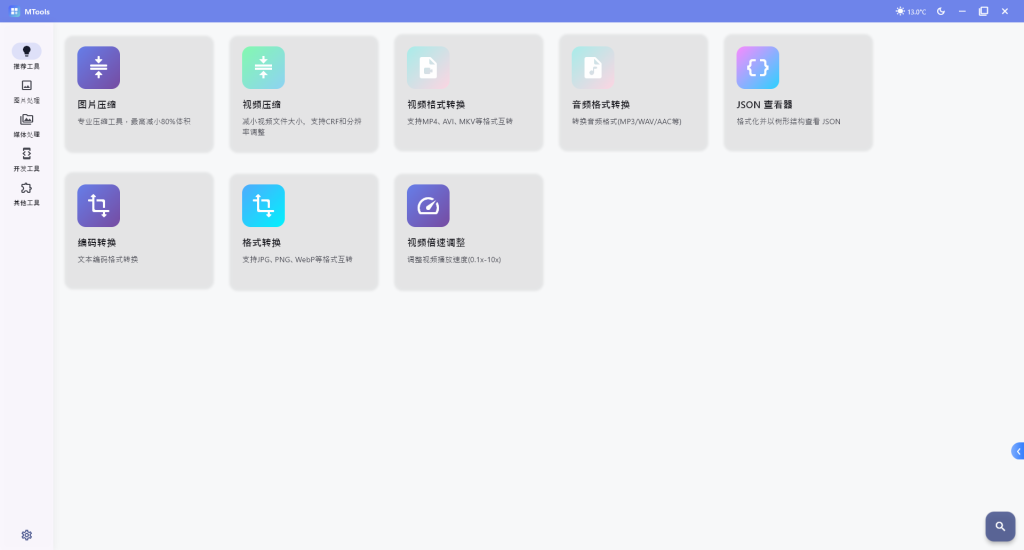Open the 视频倍速调整 speedometer icon
Viewport: 1024px width, 550px height.
[428, 206]
